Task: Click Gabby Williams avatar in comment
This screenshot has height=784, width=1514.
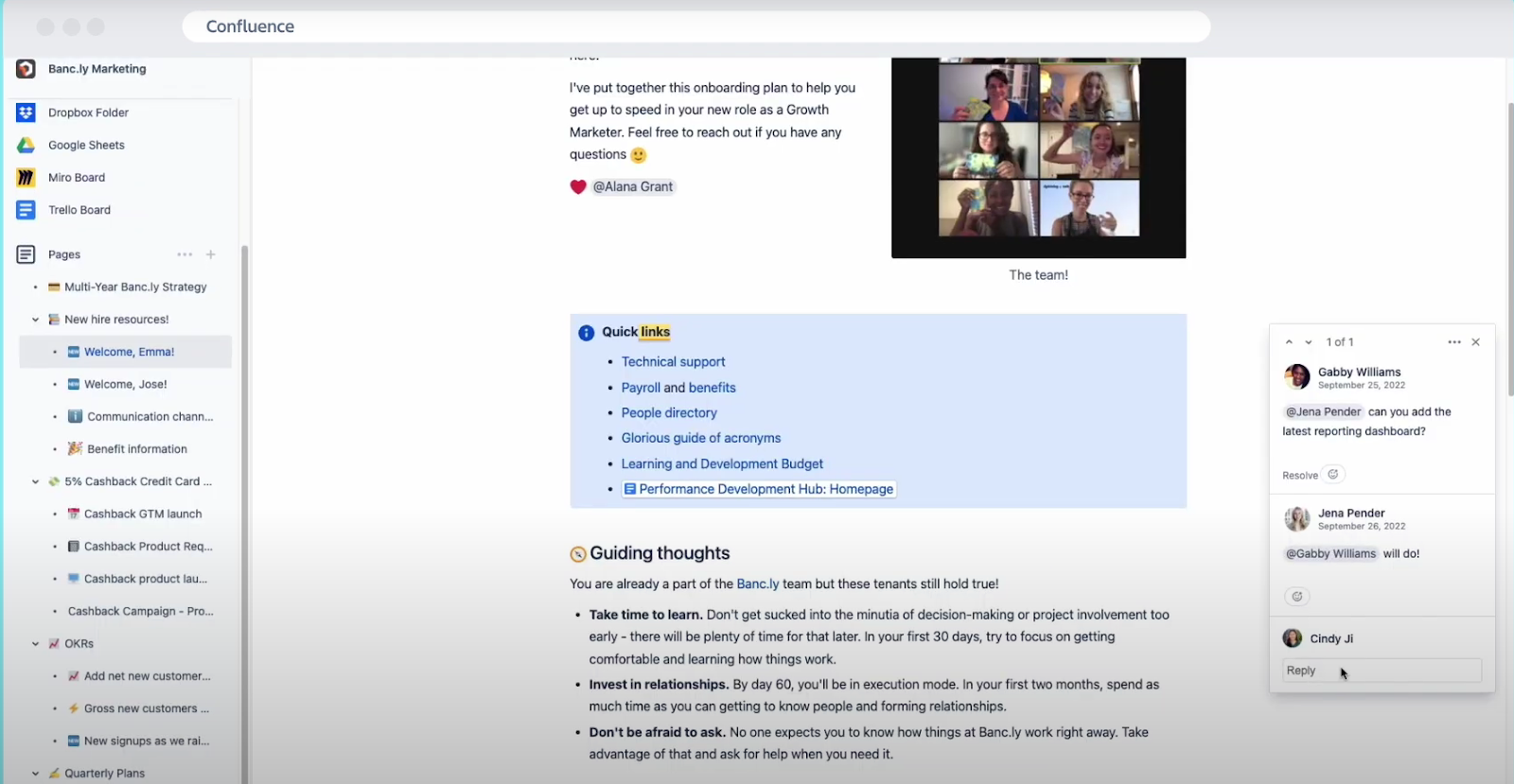Action: pyautogui.click(x=1296, y=377)
